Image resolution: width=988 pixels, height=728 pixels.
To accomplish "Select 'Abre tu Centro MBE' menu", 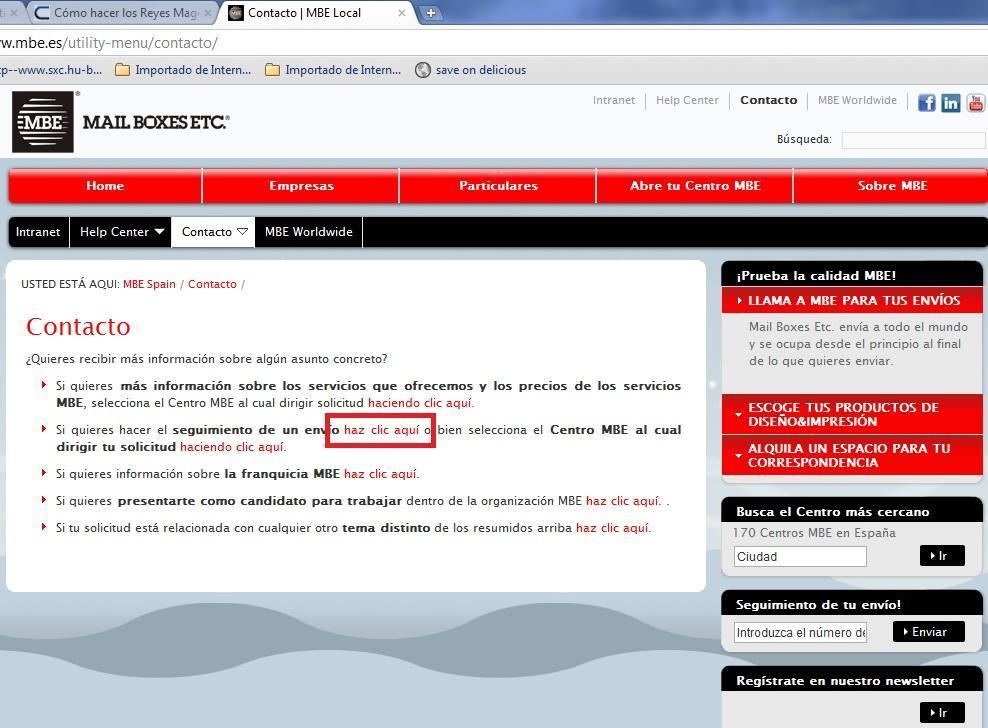I will point(695,186).
